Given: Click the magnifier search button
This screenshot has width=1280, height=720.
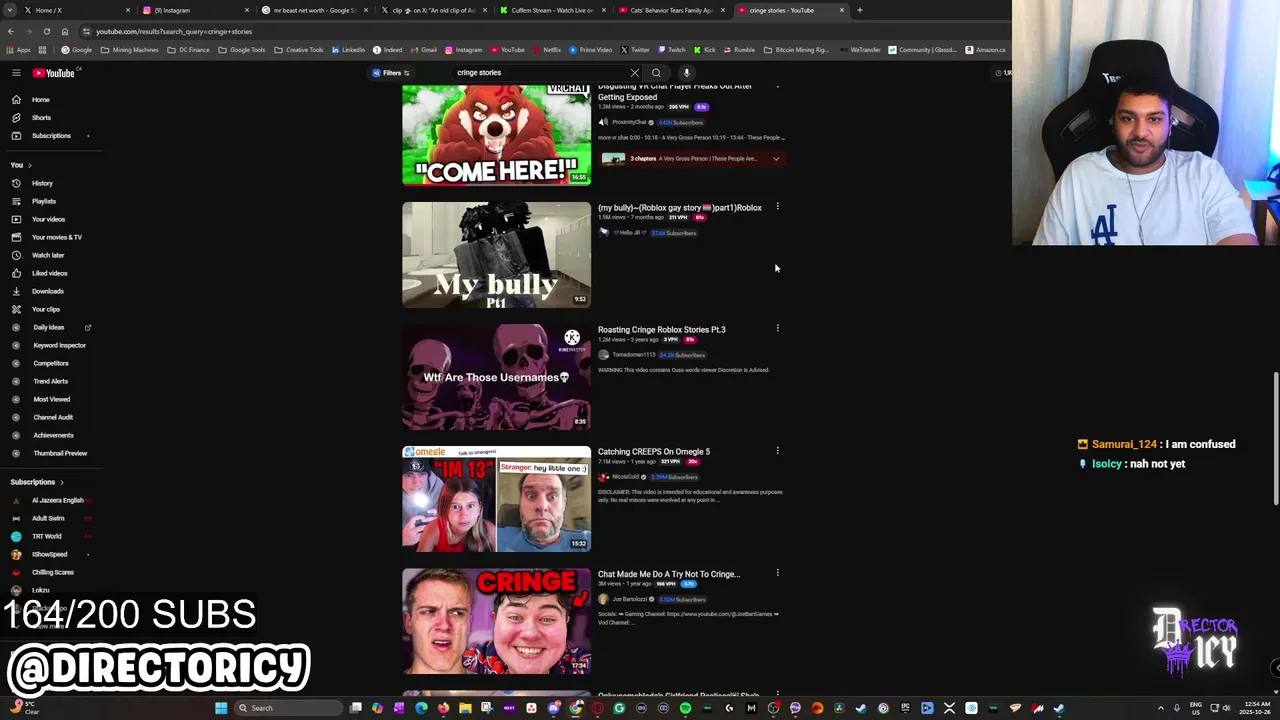Looking at the screenshot, I should [x=656, y=73].
